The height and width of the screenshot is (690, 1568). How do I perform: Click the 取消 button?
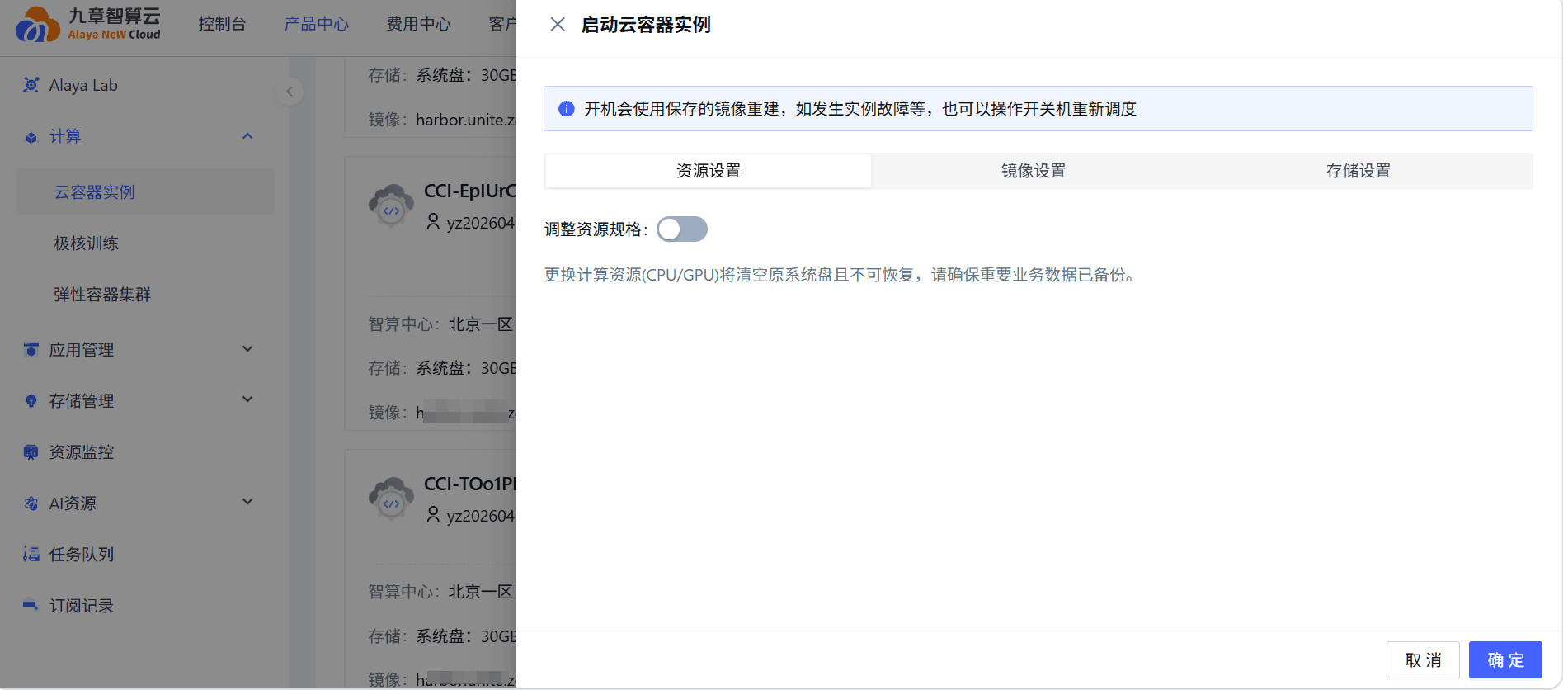pos(1423,659)
